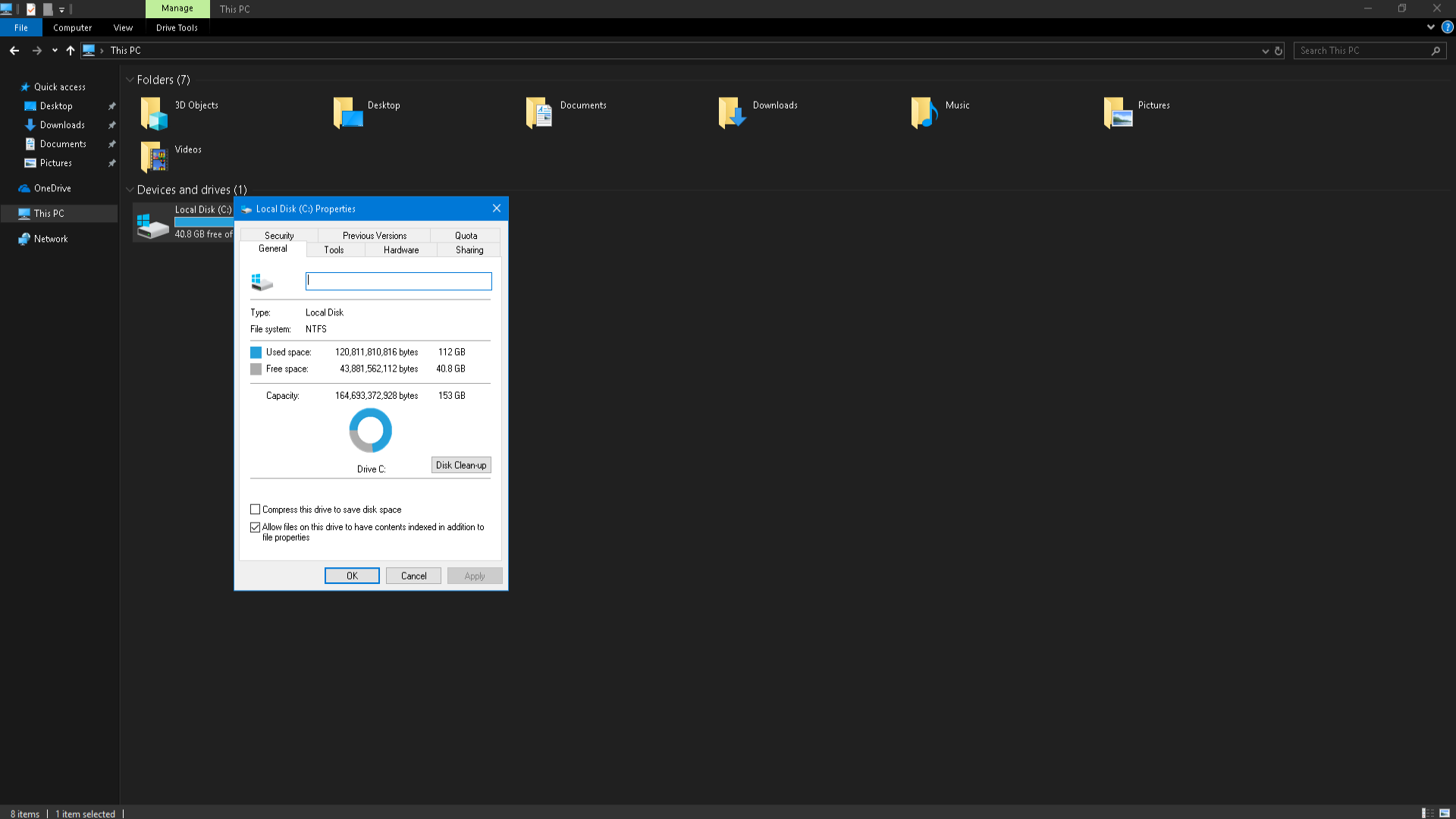Expand the recent locations dropdown arrow
The height and width of the screenshot is (819, 1456).
click(x=55, y=51)
